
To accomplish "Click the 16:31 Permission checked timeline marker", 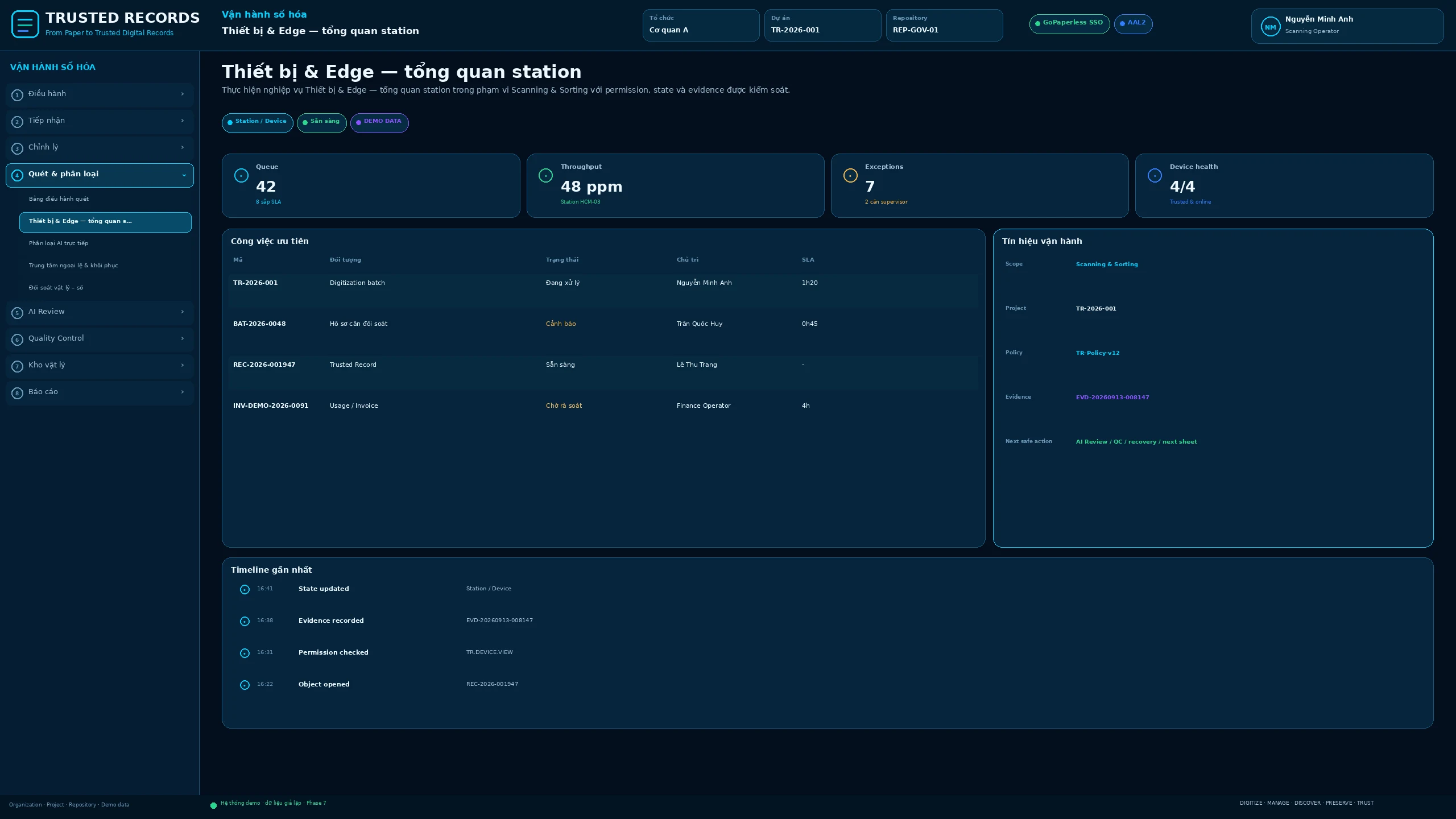I will pyautogui.click(x=245, y=653).
